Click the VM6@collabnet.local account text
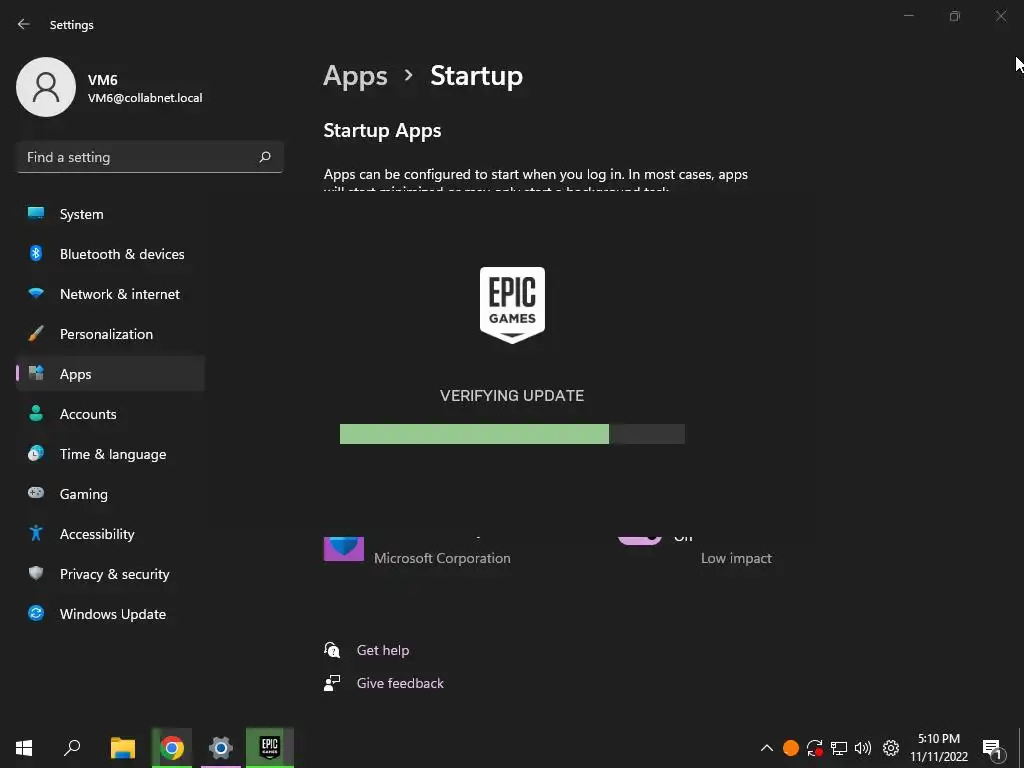 click(x=145, y=98)
